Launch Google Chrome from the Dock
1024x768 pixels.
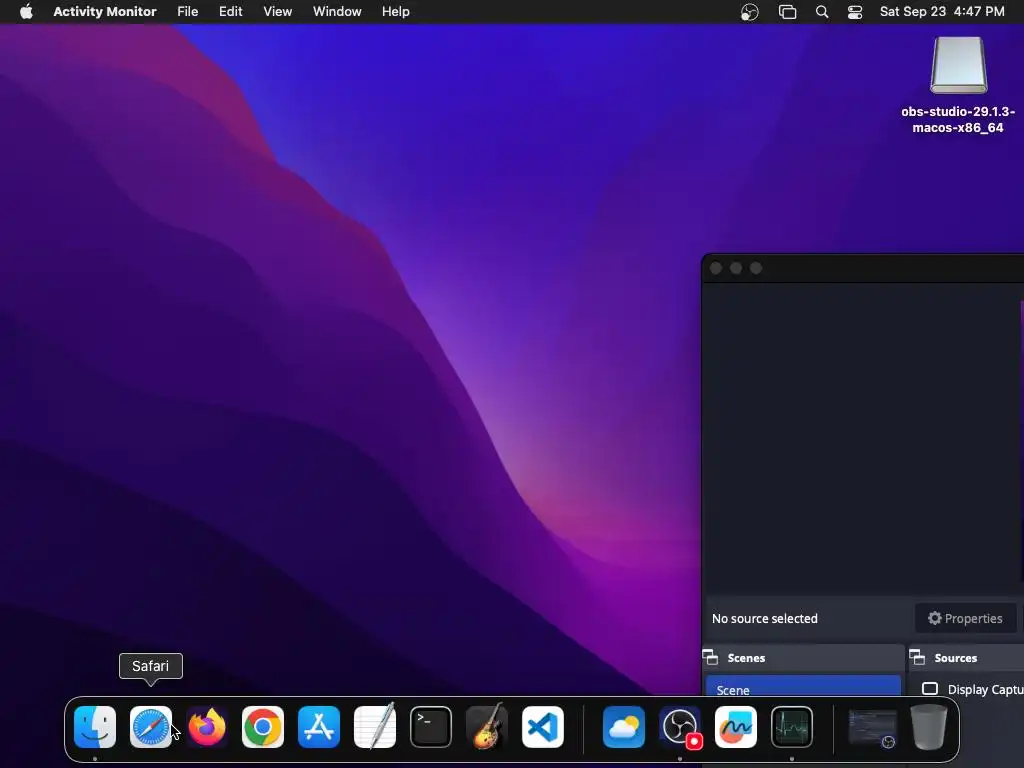263,727
